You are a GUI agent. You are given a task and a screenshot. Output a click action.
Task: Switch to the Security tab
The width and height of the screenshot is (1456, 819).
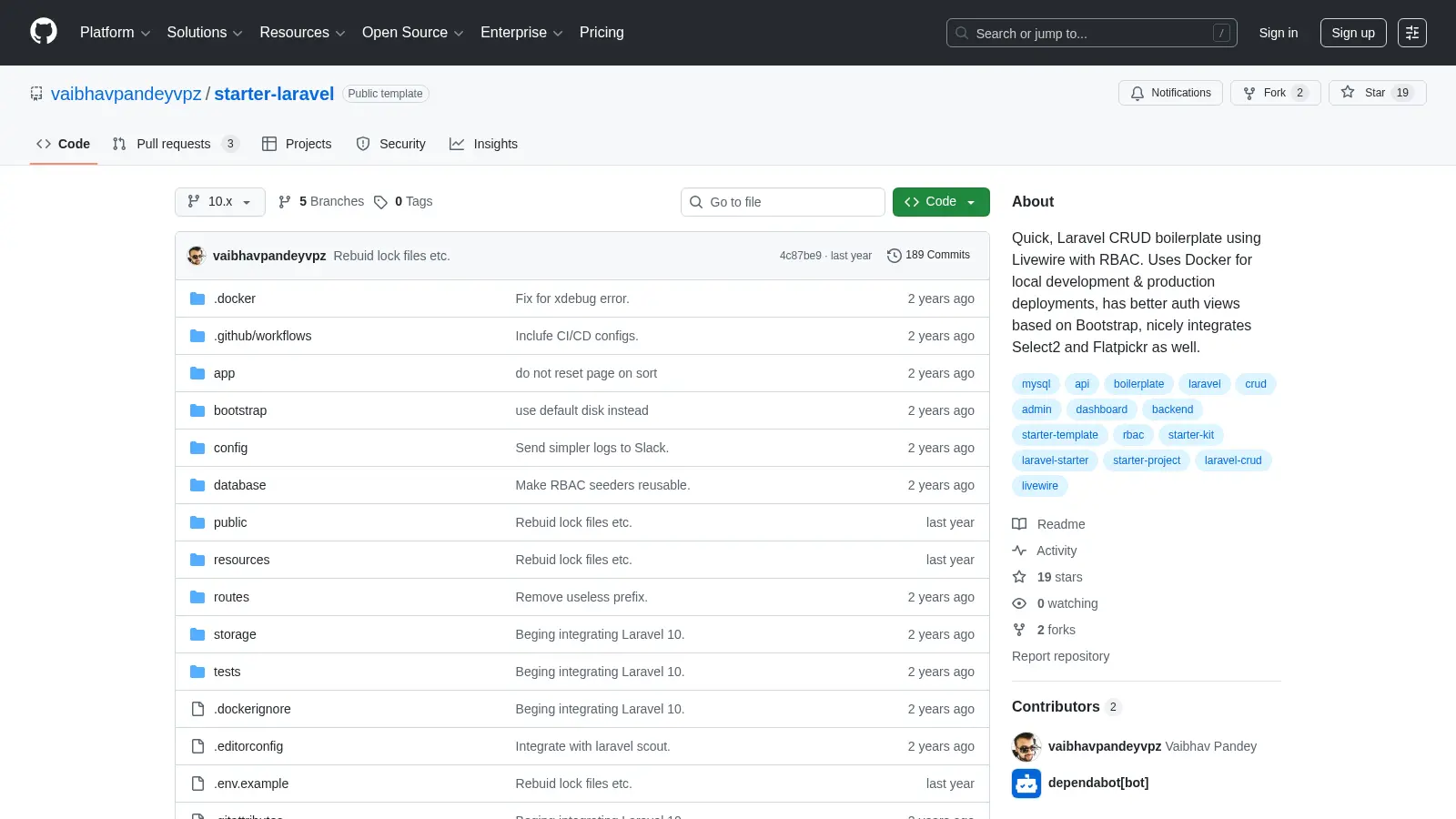click(x=390, y=144)
